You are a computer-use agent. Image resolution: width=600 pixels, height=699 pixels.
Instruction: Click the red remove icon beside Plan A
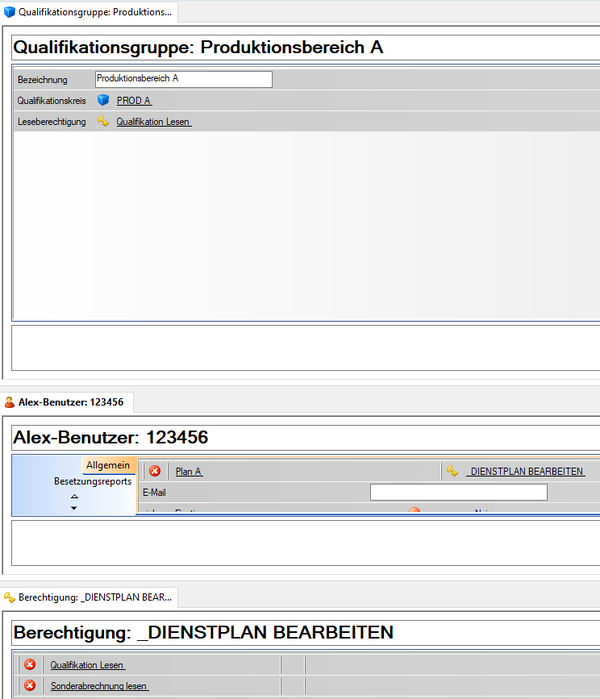[x=155, y=471]
